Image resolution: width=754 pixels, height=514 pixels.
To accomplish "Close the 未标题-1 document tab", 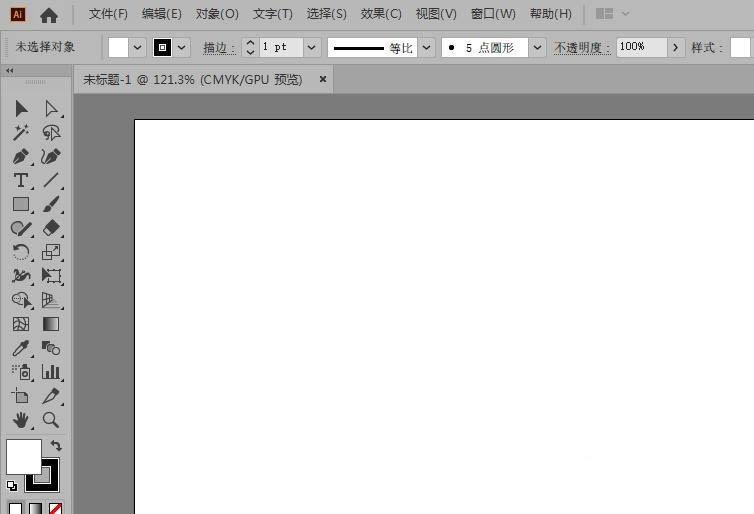I will 323,79.
